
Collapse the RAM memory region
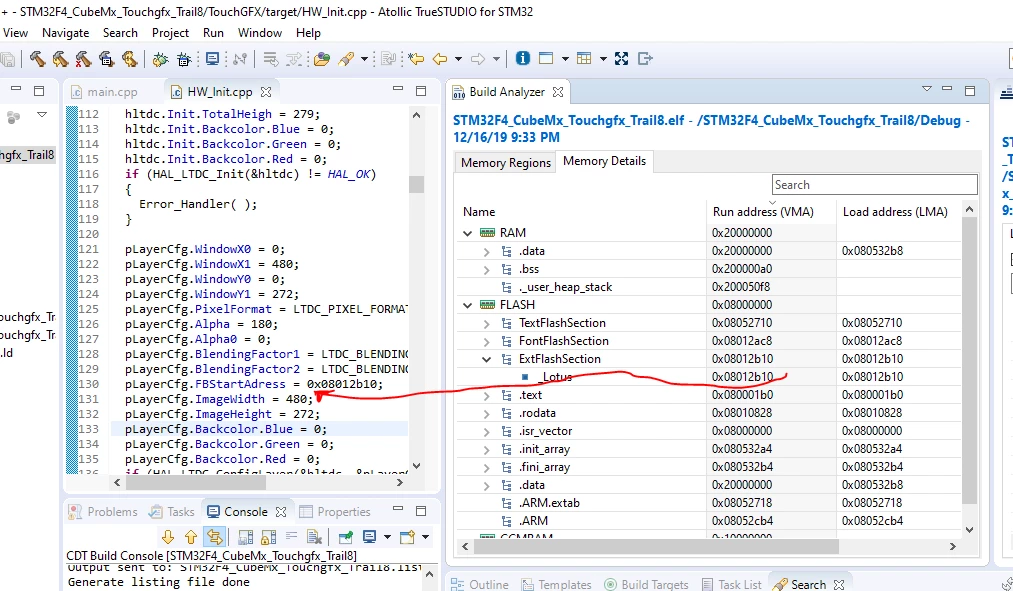[468, 233]
